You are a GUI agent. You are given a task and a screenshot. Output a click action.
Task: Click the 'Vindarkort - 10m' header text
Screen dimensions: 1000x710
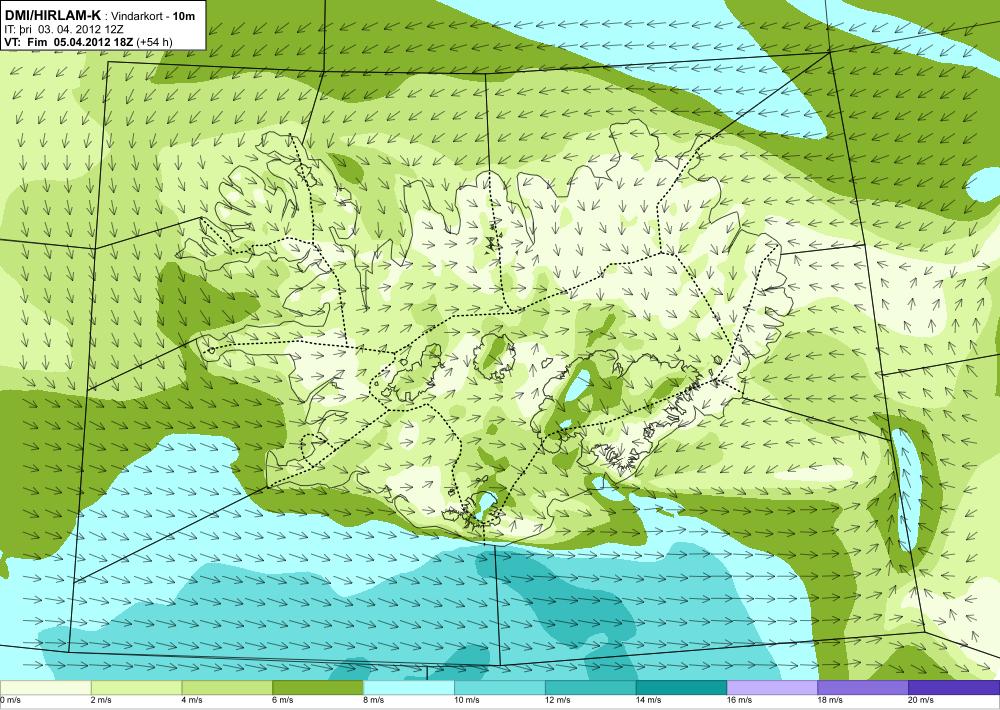click(153, 15)
